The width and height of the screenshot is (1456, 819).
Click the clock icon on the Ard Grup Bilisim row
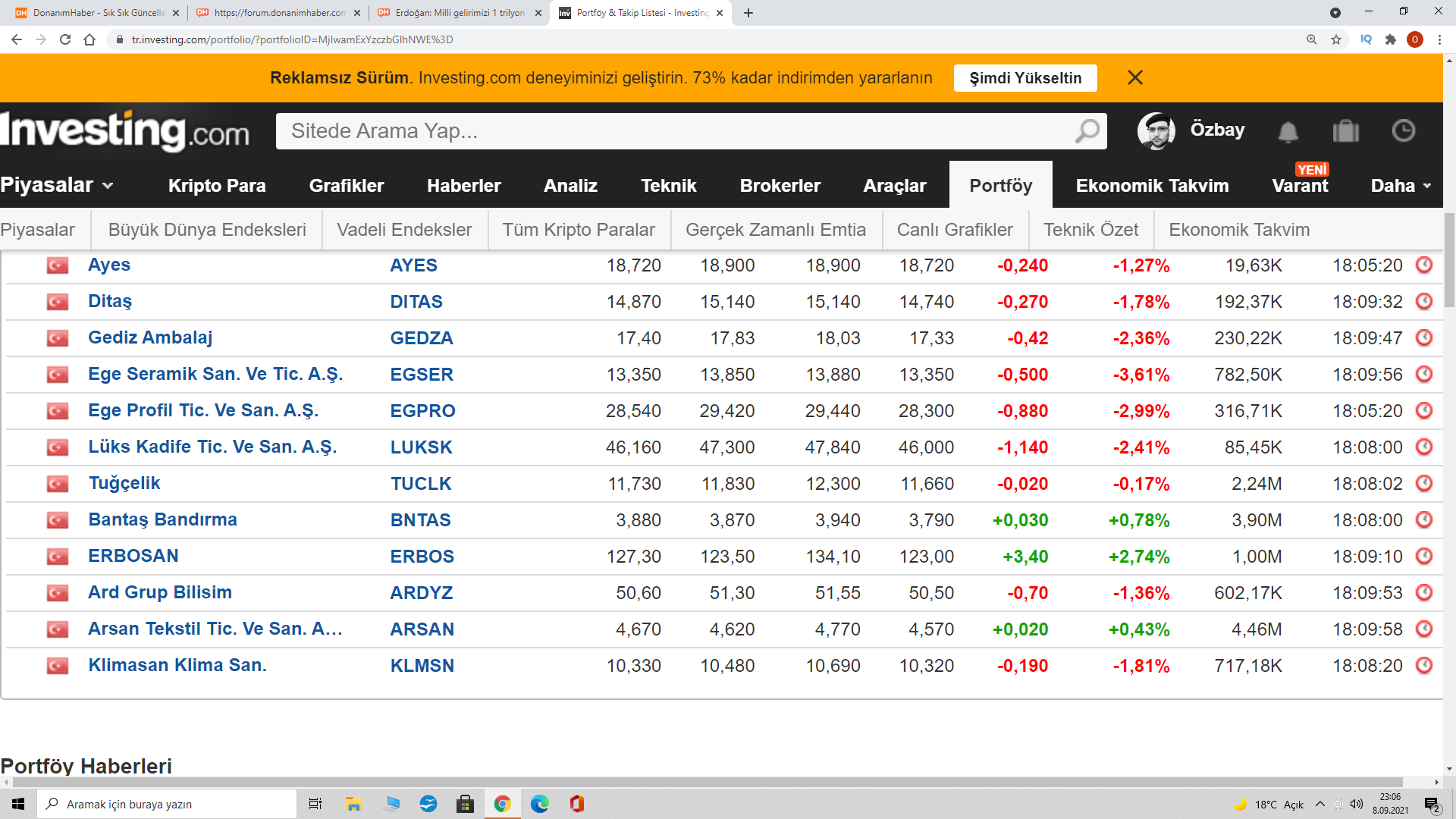pyautogui.click(x=1424, y=592)
